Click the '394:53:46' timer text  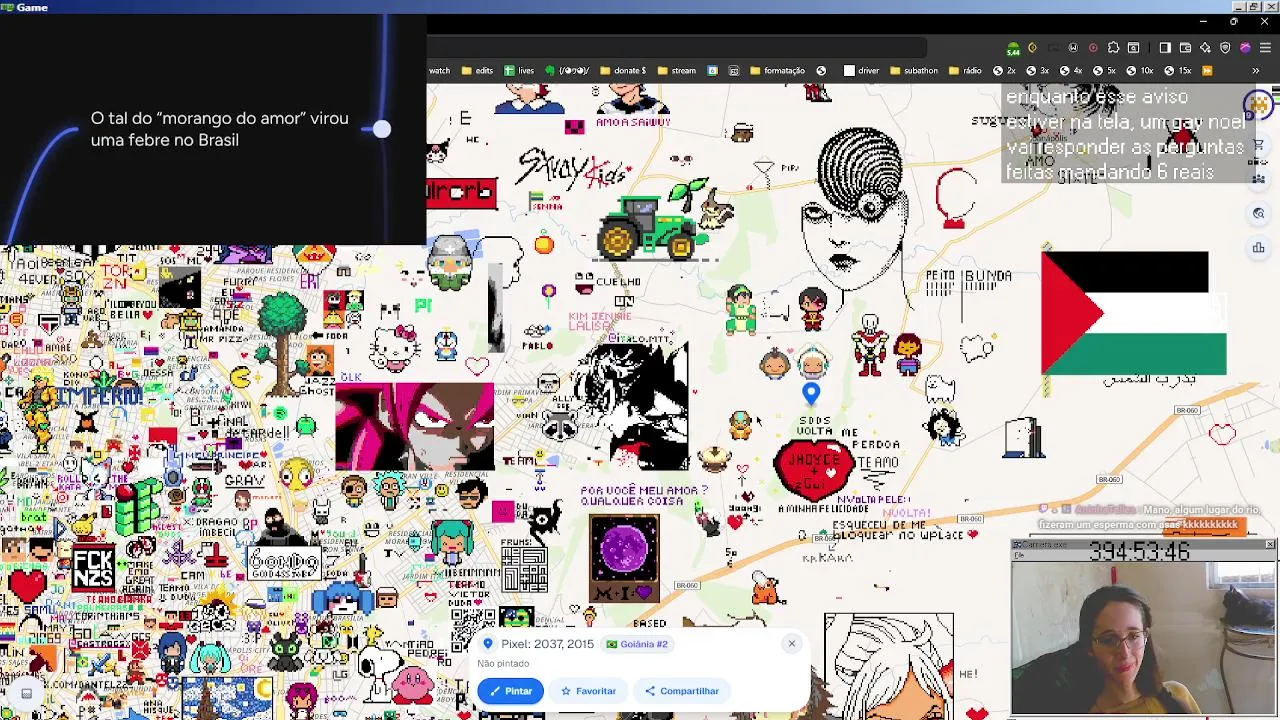coord(1139,551)
